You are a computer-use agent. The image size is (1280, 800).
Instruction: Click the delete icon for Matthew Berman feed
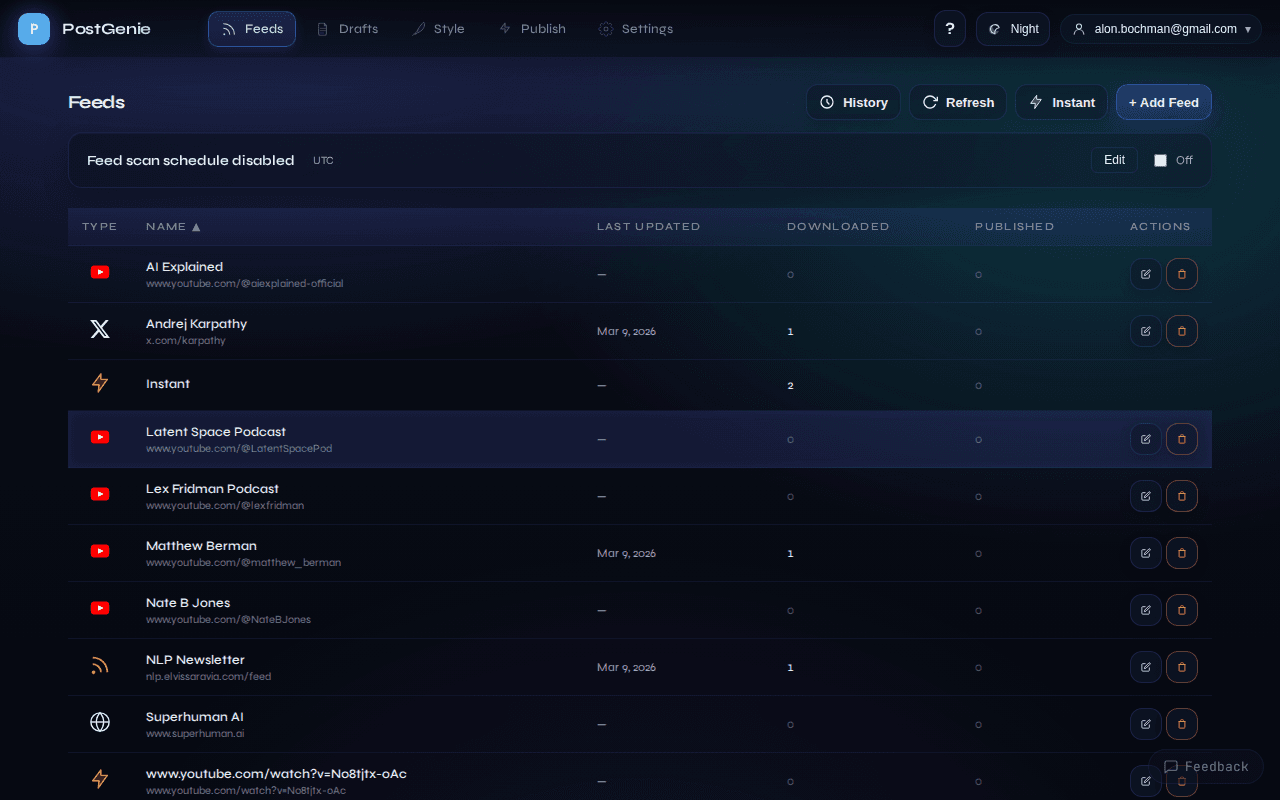coord(1181,552)
